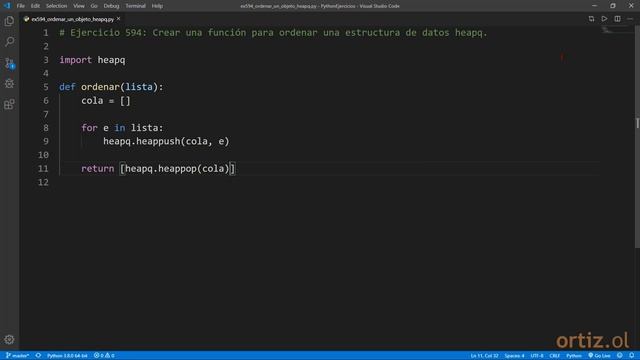
Task: Open the Explorer view in activity bar
Action: tap(9, 21)
